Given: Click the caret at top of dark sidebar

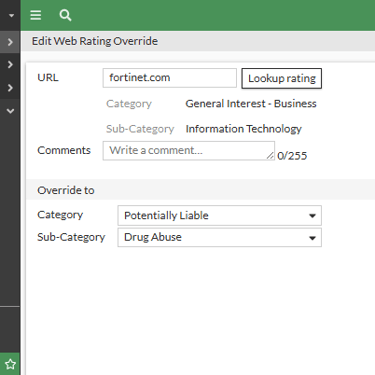Looking at the screenshot, I should pyautogui.click(x=11, y=15).
